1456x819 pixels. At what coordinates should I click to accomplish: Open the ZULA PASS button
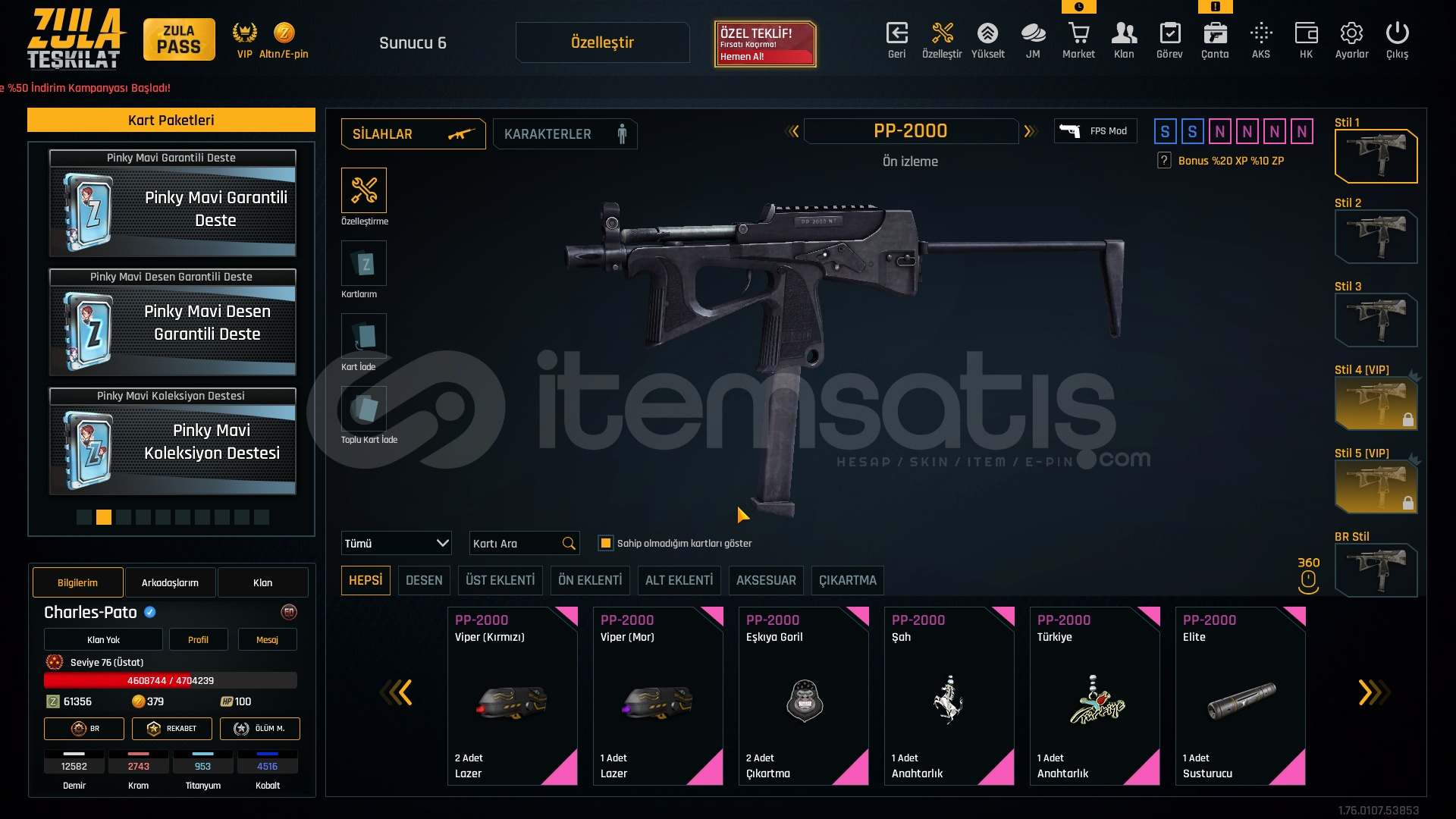(179, 39)
